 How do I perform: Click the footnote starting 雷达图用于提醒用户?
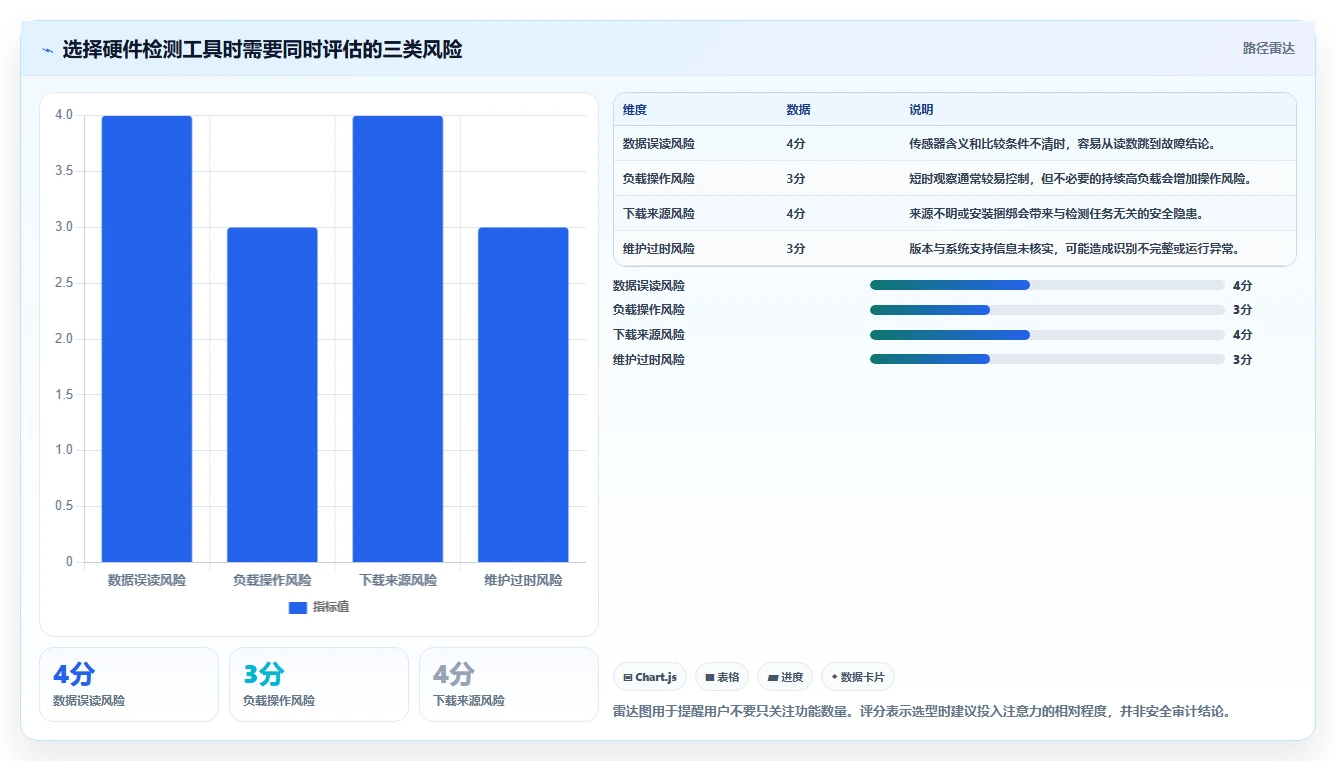point(921,712)
